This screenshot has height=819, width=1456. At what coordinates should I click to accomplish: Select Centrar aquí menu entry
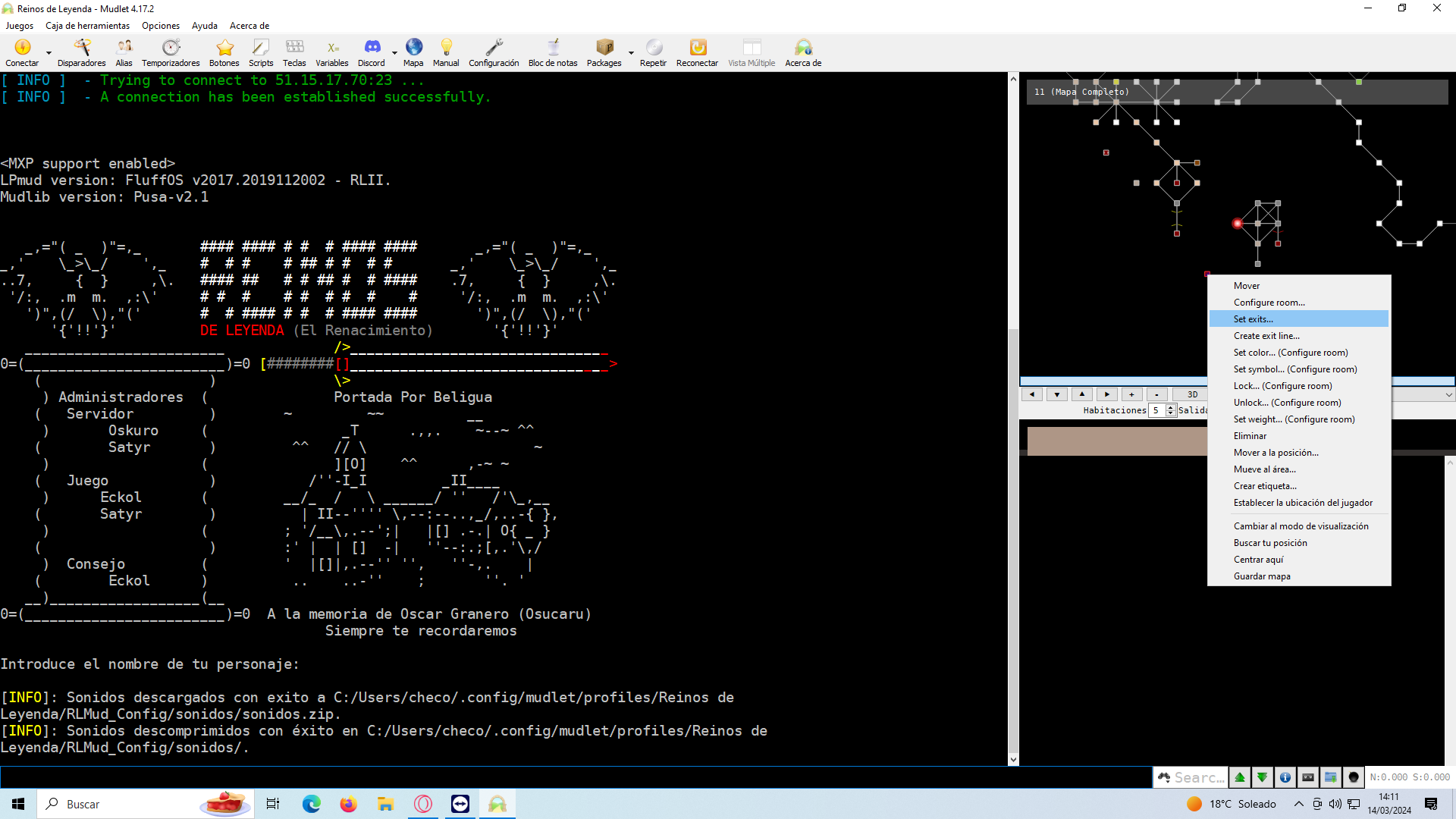(1299, 560)
